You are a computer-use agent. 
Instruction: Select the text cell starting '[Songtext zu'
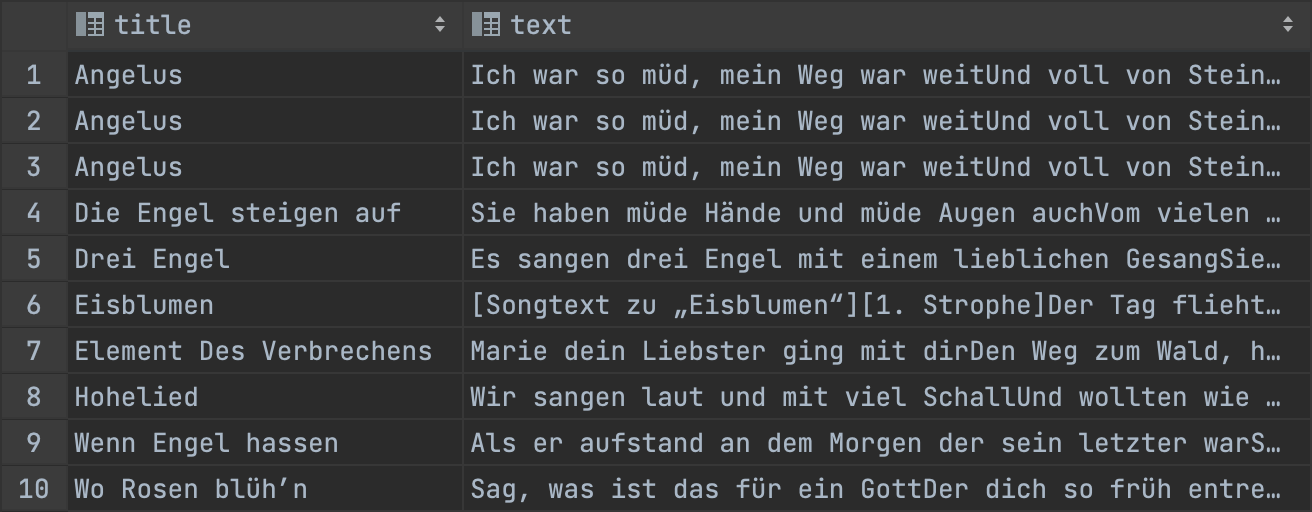click(875, 305)
